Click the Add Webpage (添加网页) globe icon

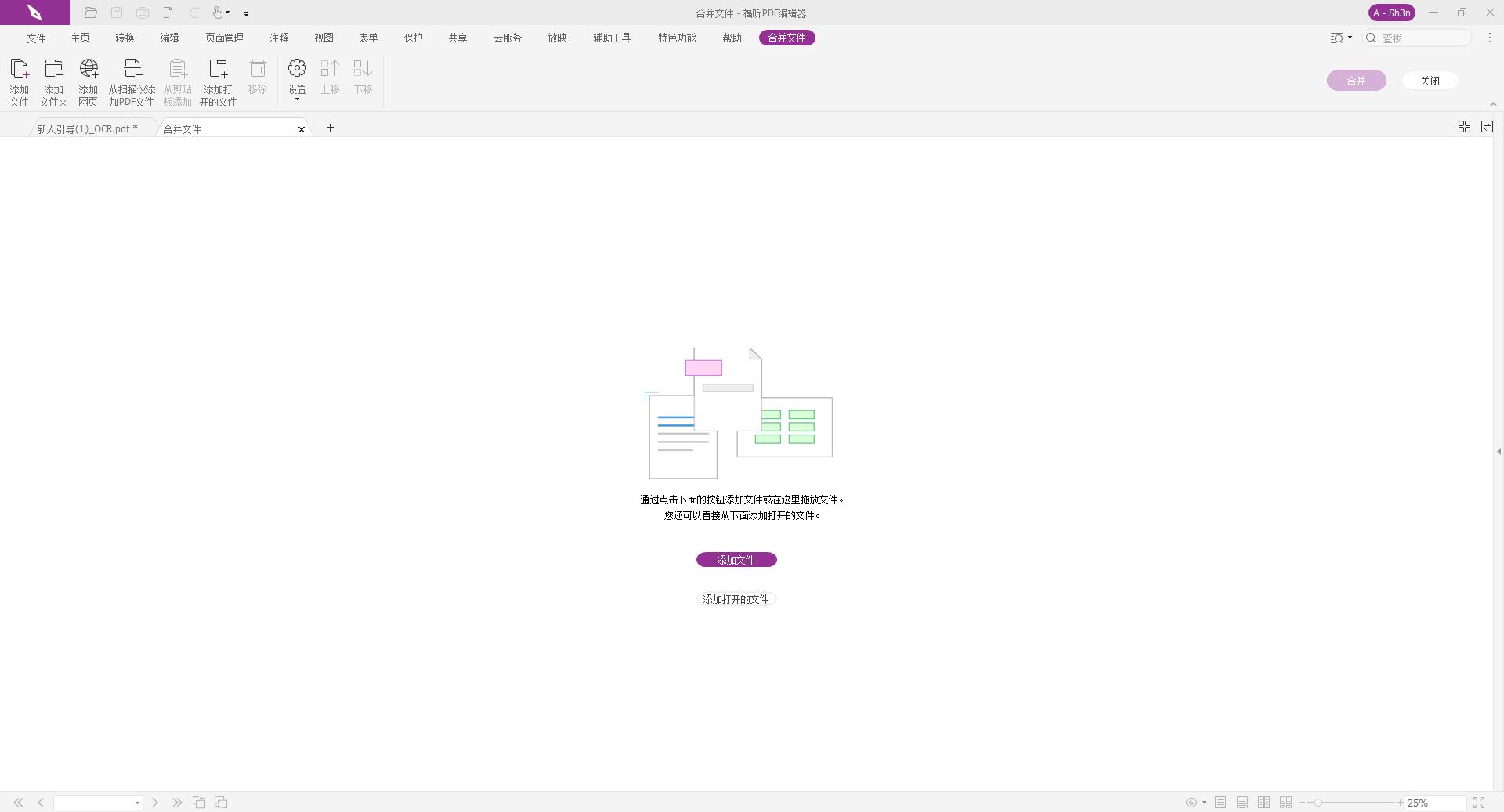[88, 81]
